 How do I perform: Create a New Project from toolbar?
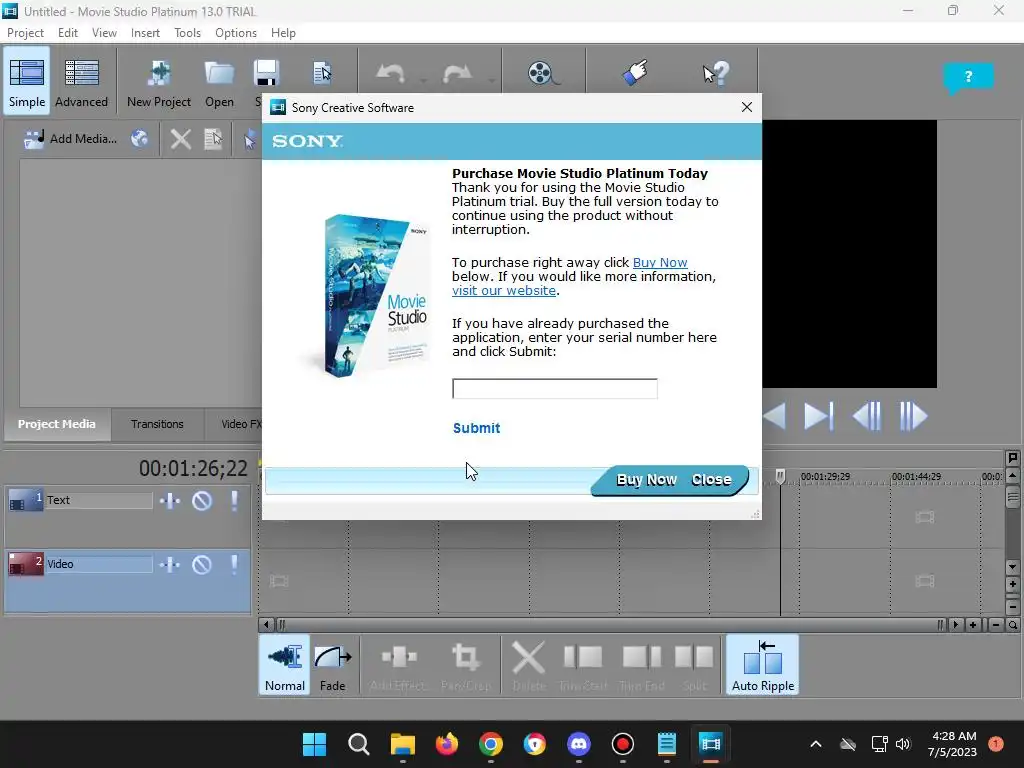pos(159,81)
